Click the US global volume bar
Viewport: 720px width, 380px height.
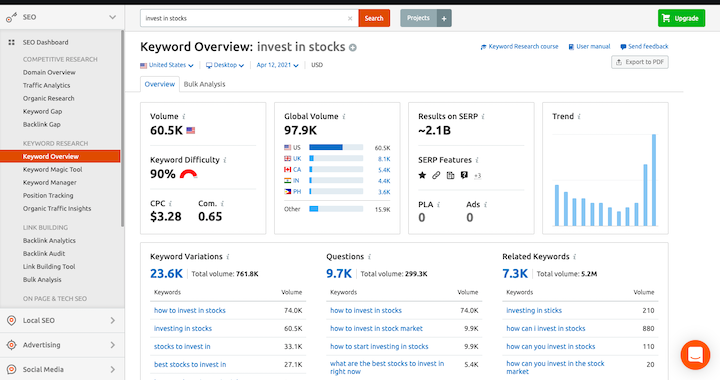pyautogui.click(x=336, y=147)
